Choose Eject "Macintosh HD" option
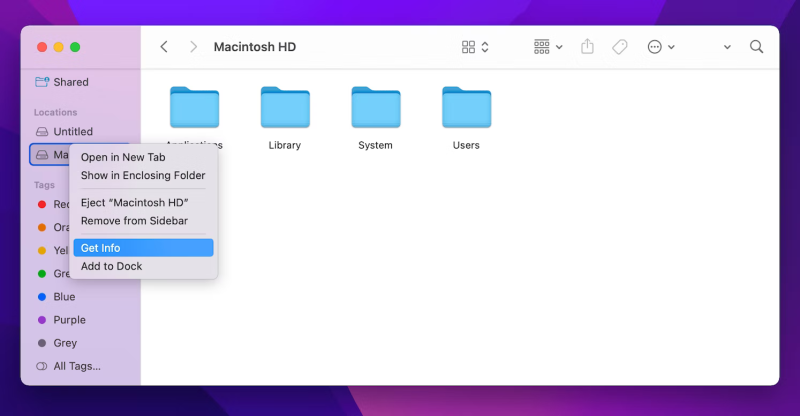This screenshot has height=416, width=800. (134, 203)
